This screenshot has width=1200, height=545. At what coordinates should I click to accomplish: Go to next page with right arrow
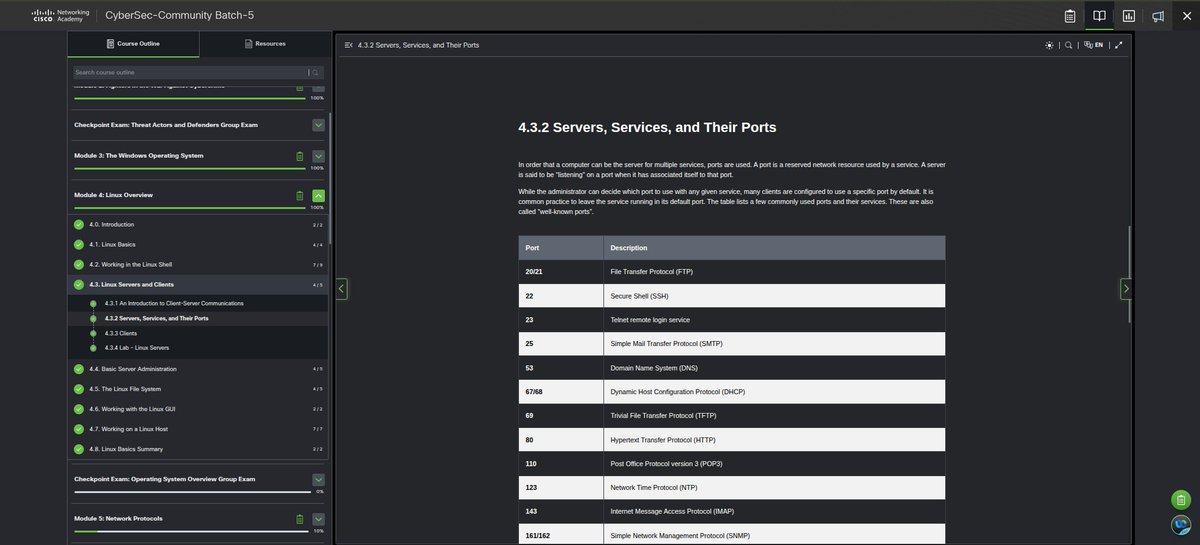1126,289
